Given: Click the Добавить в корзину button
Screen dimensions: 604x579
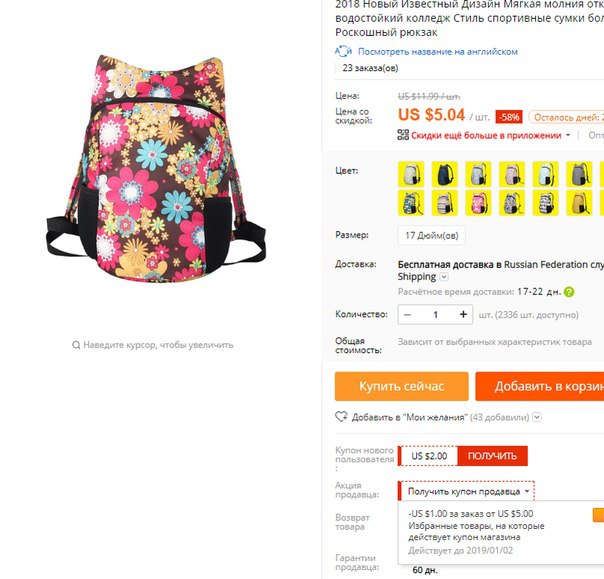Looking at the screenshot, I should (540, 386).
